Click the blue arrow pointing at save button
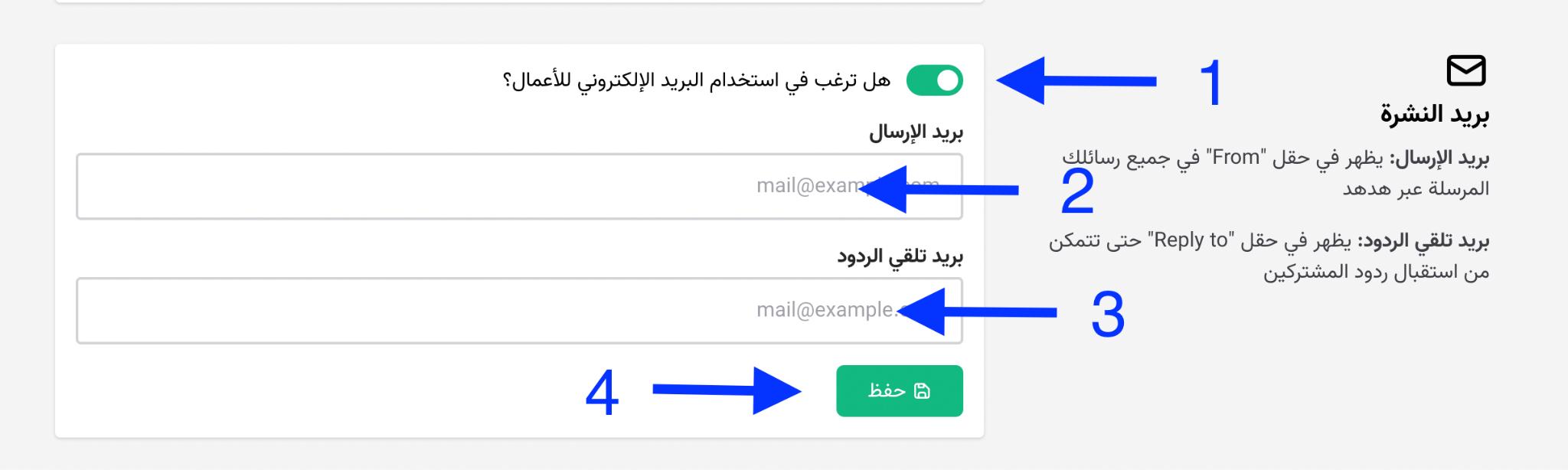 726,390
